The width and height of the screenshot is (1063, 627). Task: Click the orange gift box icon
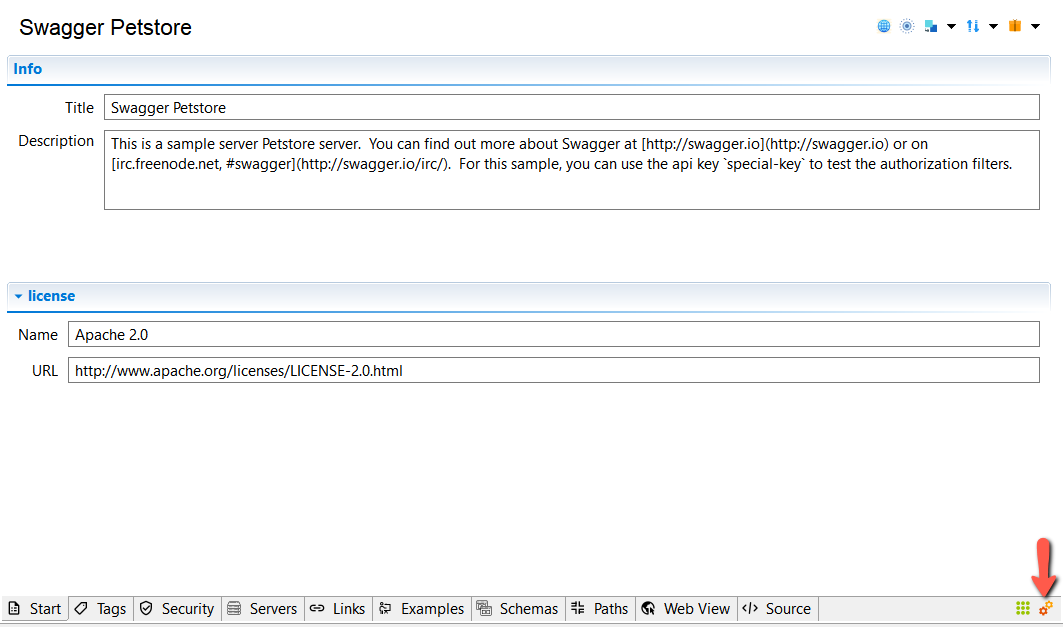pos(1015,26)
